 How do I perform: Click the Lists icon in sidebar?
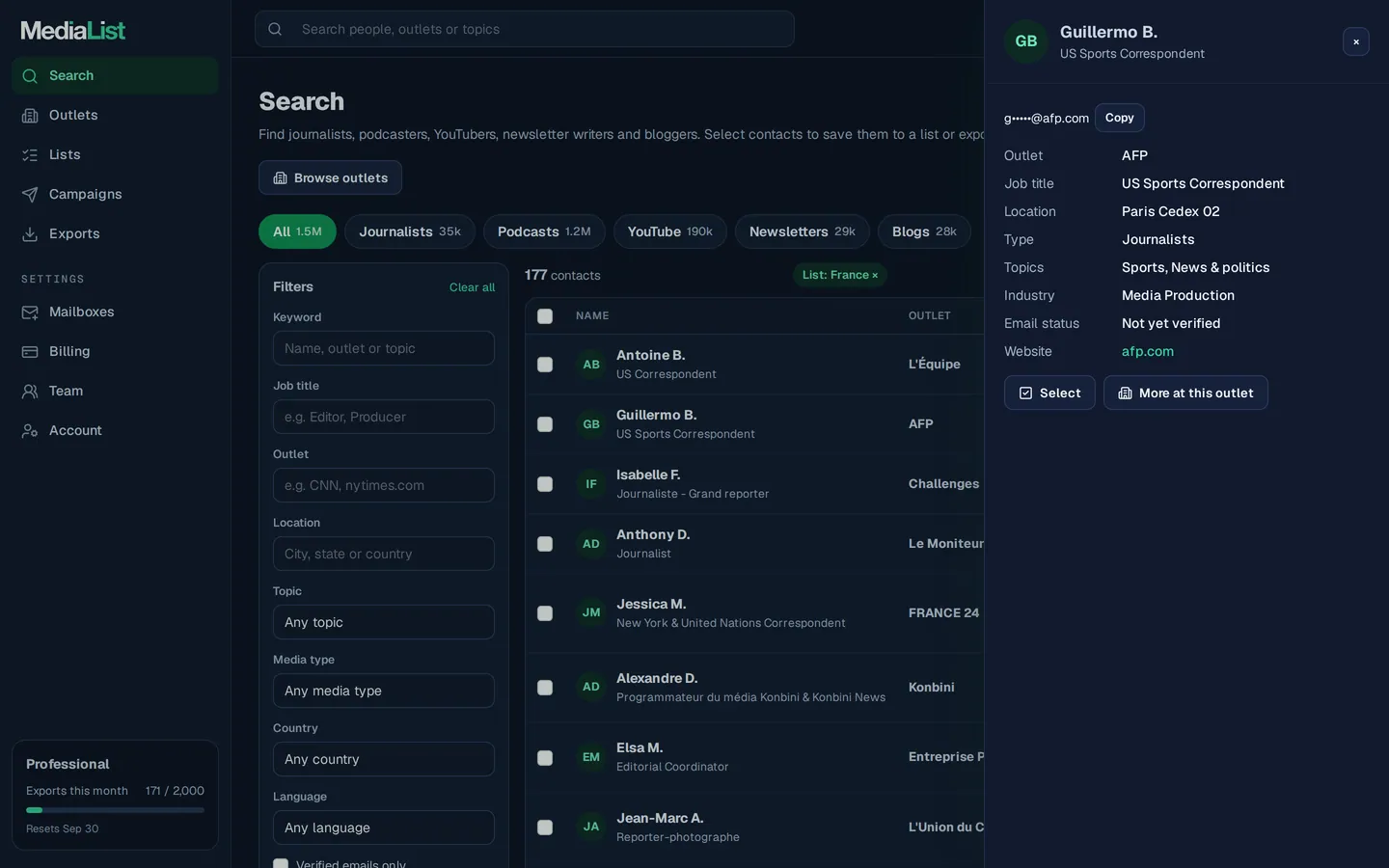point(30,155)
